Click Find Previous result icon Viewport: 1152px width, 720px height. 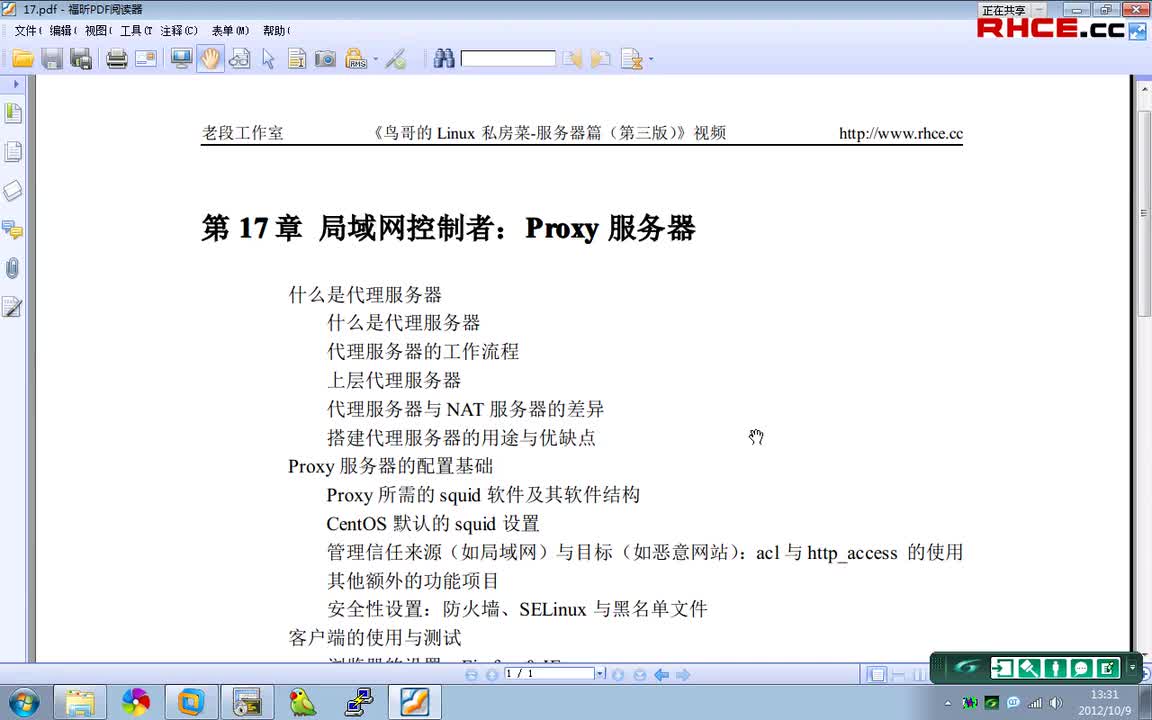[x=572, y=59]
